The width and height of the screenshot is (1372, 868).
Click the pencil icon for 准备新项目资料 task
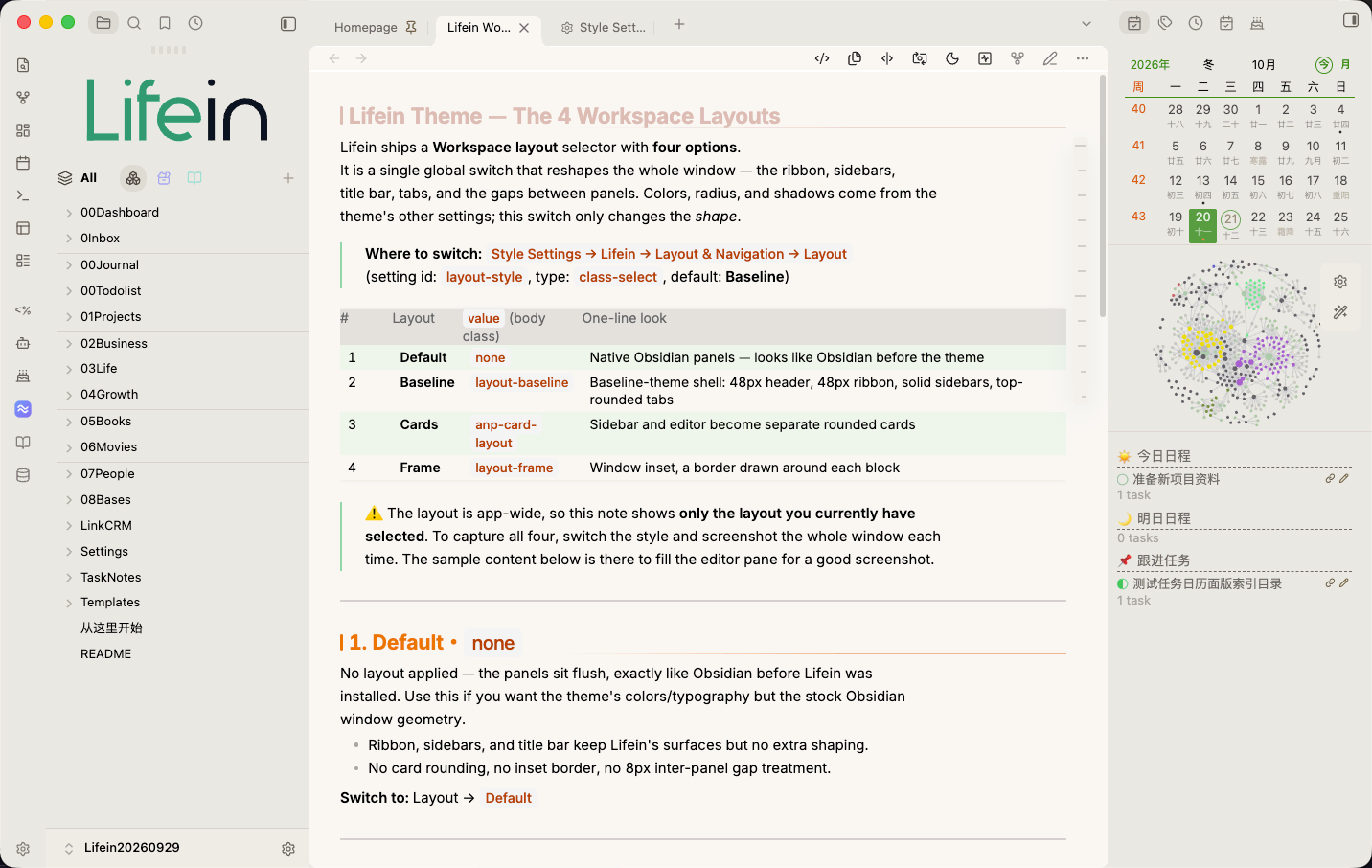coord(1344,478)
